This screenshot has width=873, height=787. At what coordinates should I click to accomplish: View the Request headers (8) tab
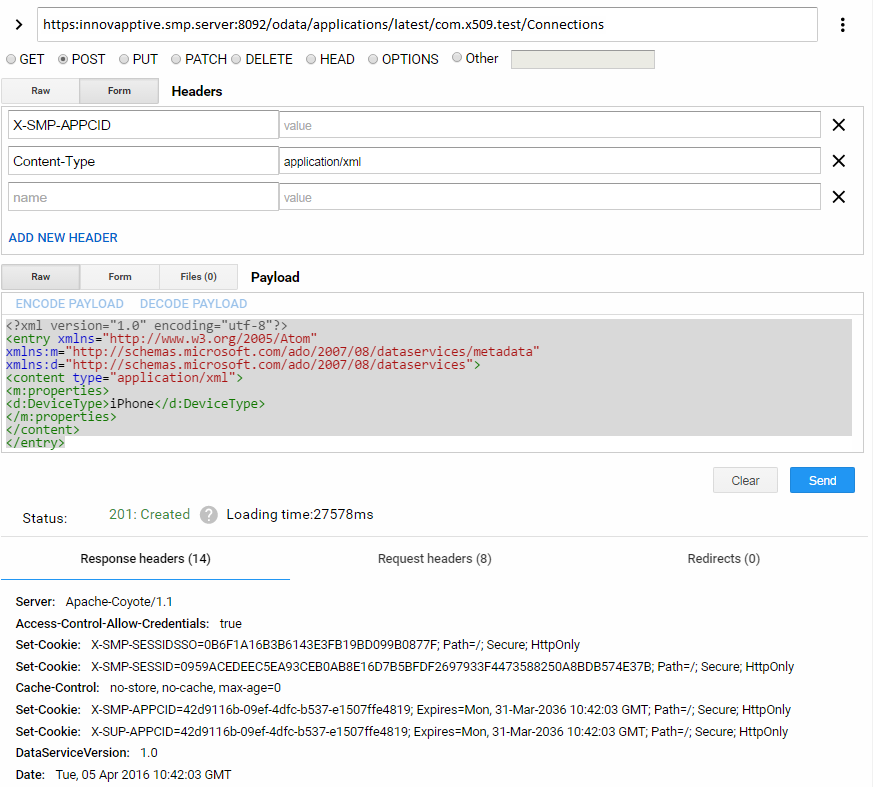tap(434, 559)
